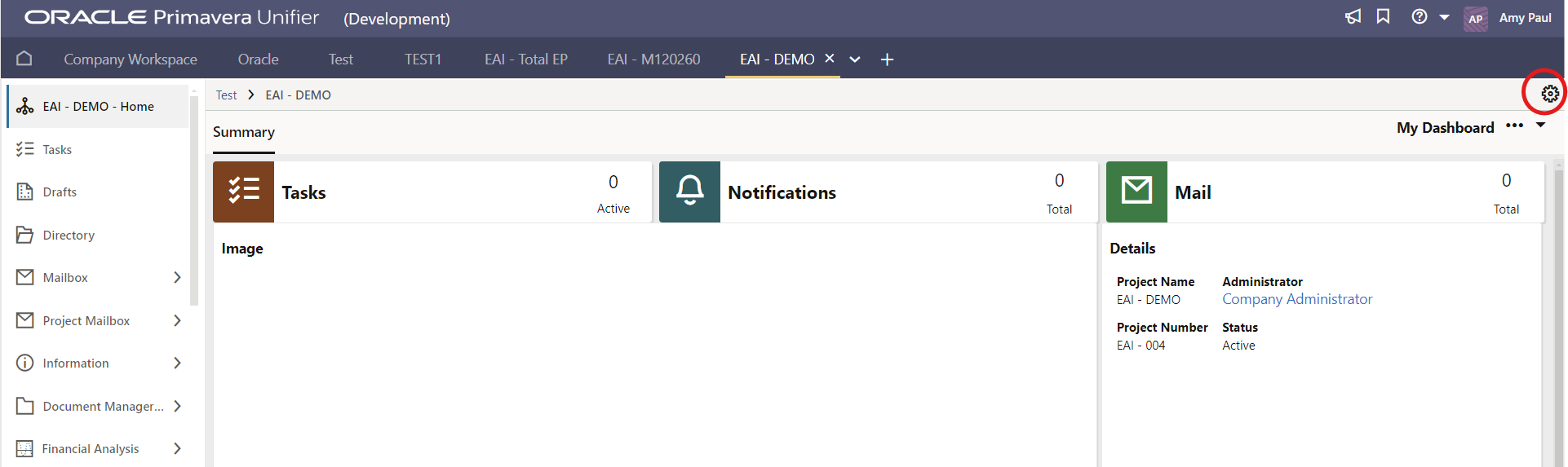Expand the Mailbox sidebar node
This screenshot has height=467, width=1568.
177,278
